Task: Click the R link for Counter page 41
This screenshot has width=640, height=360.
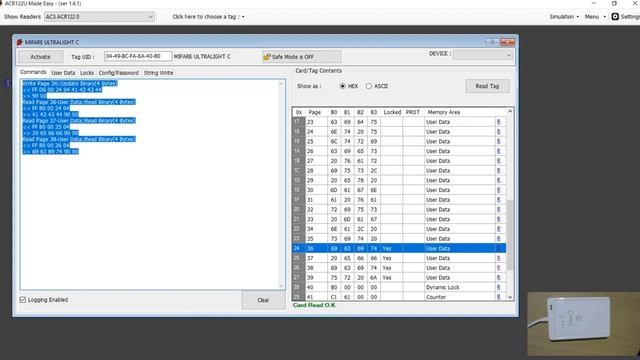Action: (x=498, y=297)
